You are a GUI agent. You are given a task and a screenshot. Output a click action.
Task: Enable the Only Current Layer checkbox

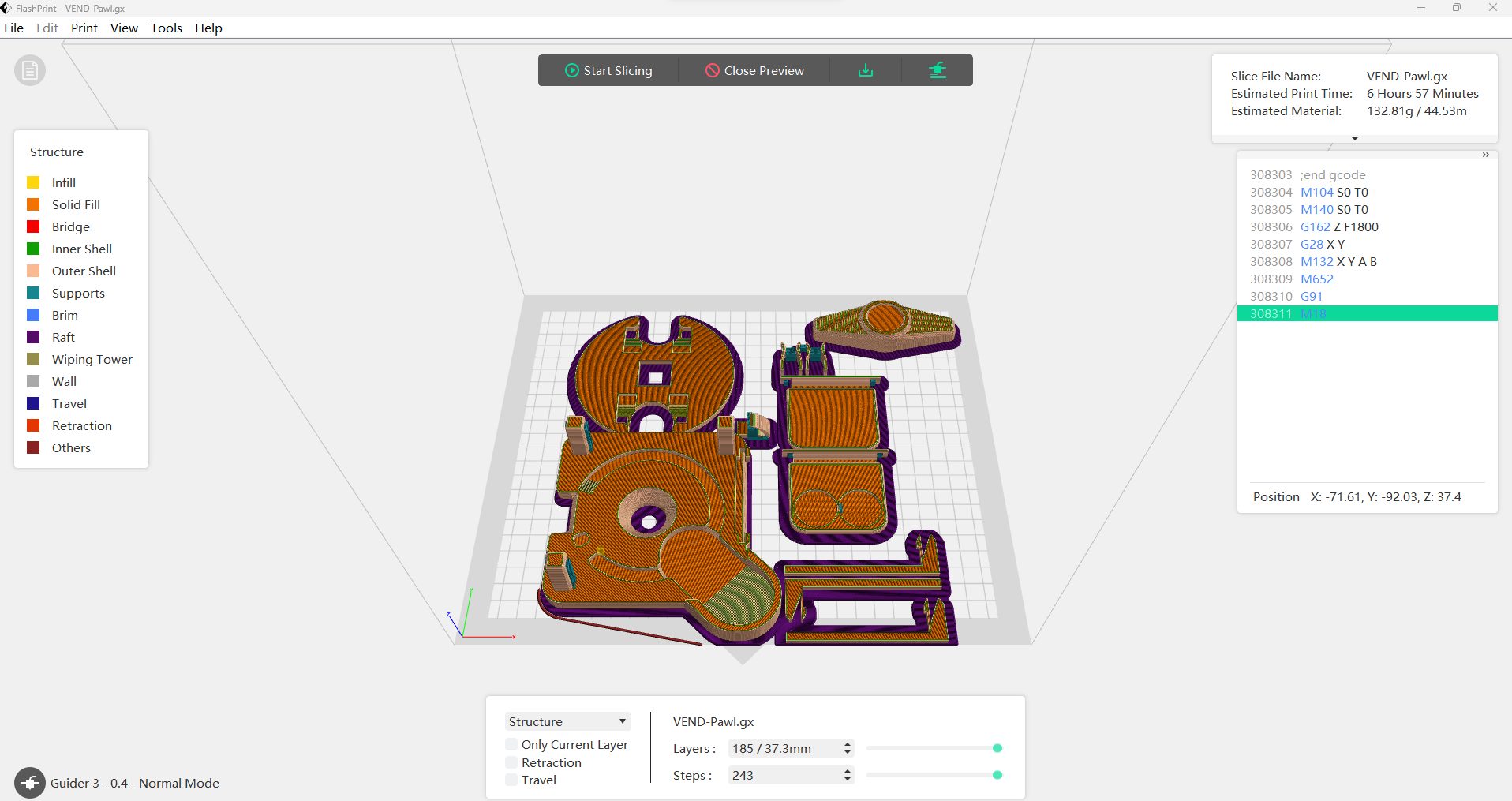[511, 744]
